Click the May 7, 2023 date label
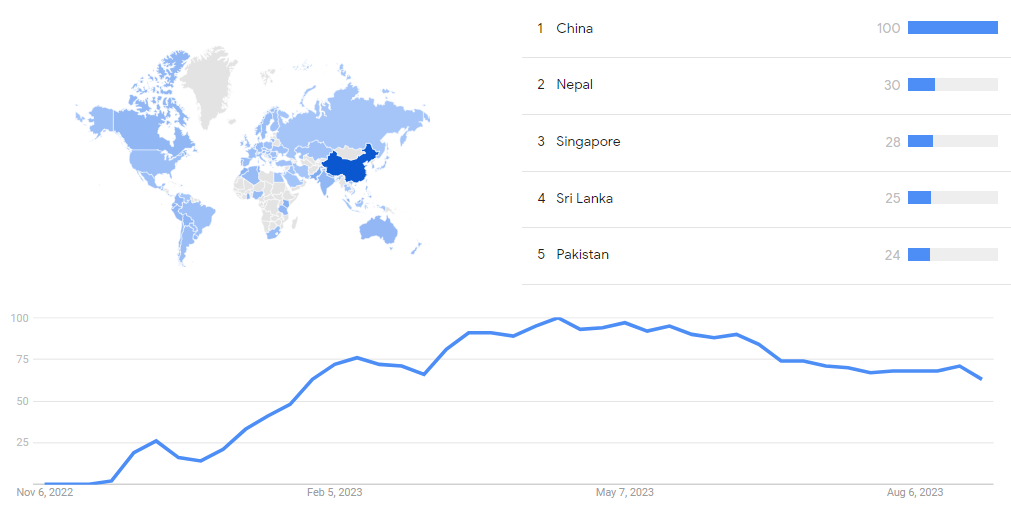The width and height of the screenshot is (1011, 514). tap(625, 492)
